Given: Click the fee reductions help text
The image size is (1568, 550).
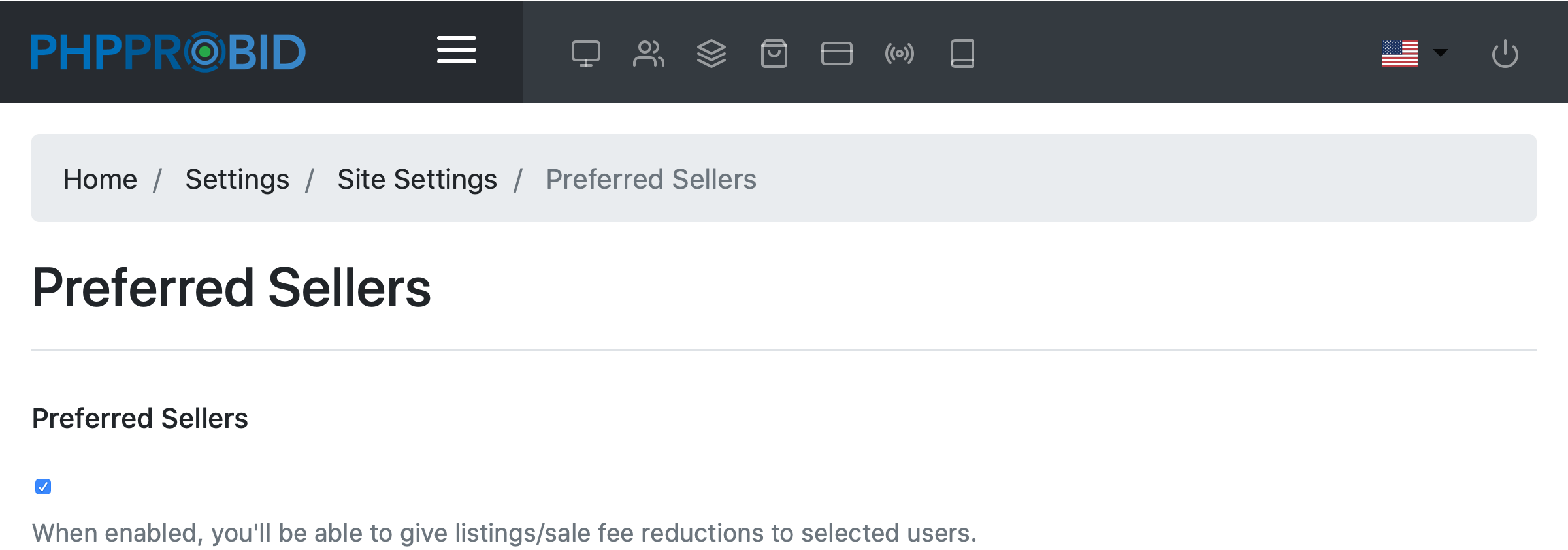Looking at the screenshot, I should point(504,533).
